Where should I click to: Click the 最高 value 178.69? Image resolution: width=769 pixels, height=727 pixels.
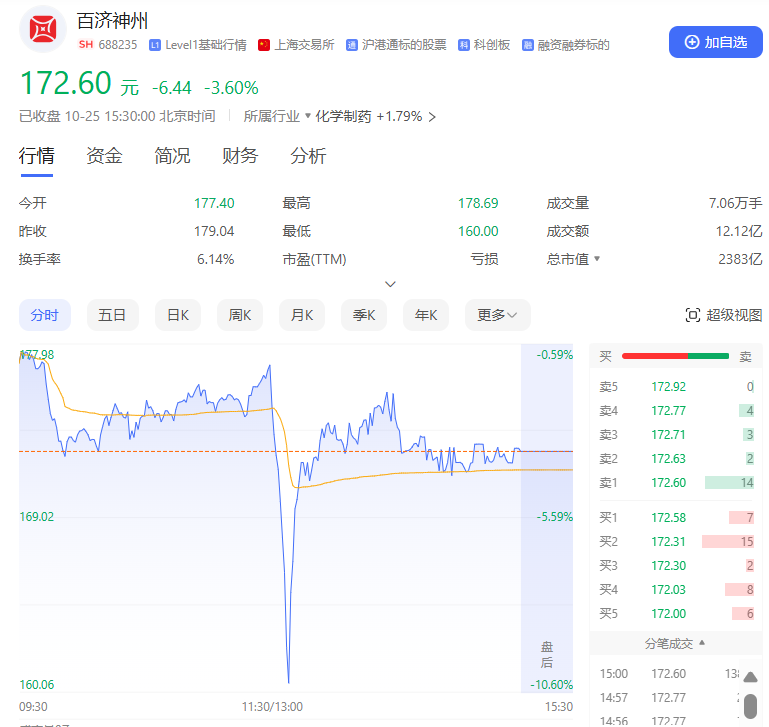pos(478,203)
